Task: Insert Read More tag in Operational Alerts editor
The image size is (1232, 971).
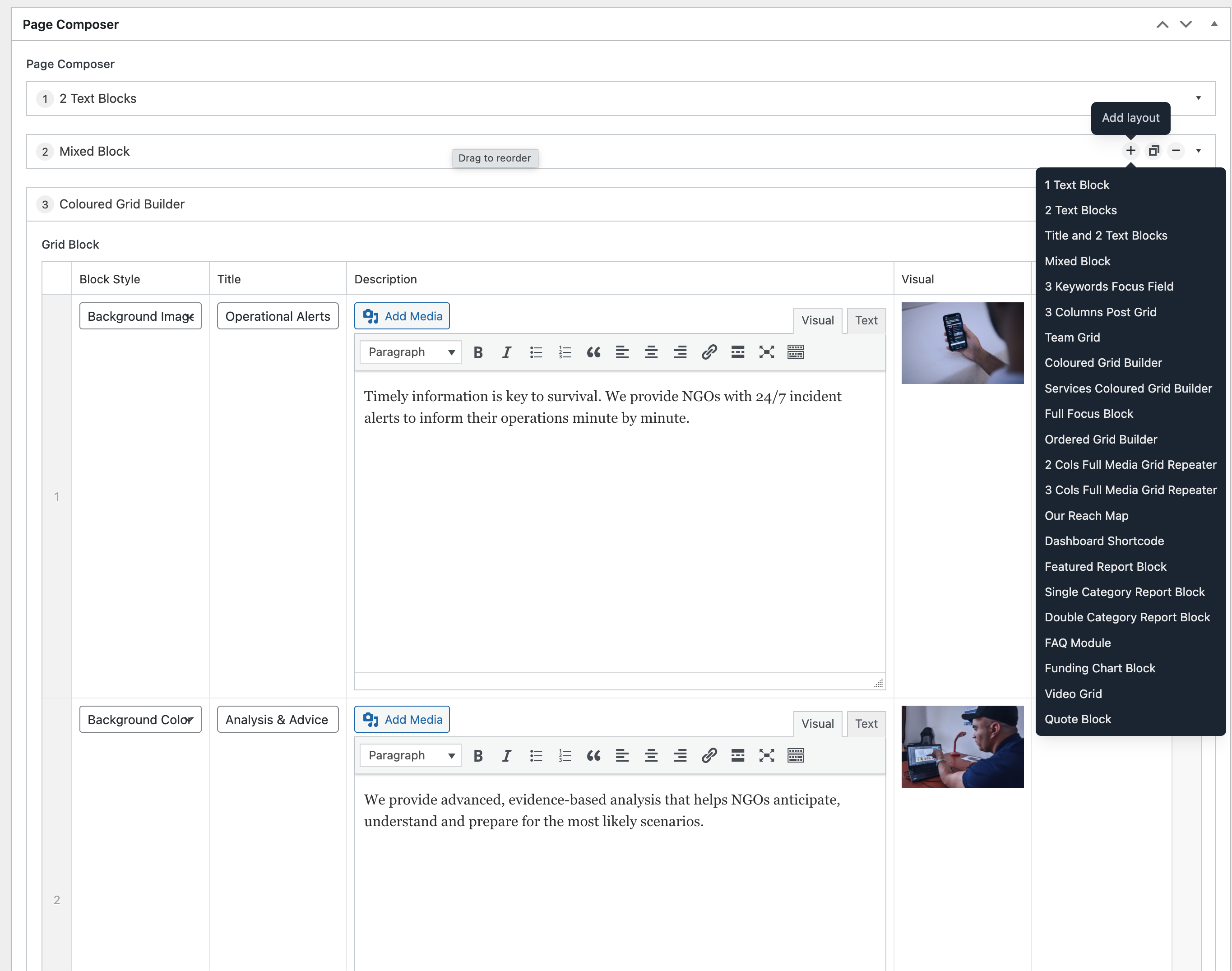Action: [x=738, y=352]
